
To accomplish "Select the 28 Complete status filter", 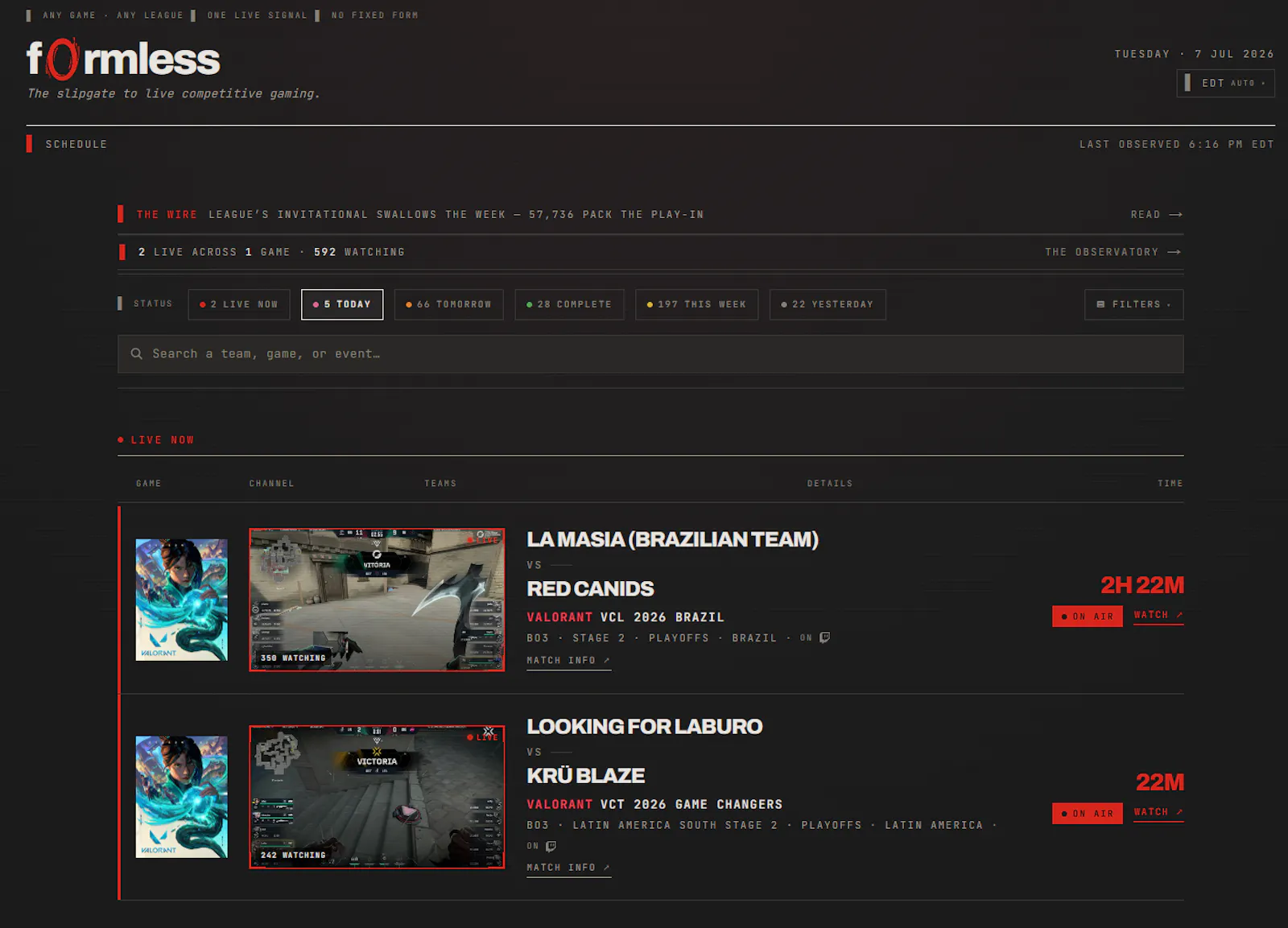I will pyautogui.click(x=569, y=304).
